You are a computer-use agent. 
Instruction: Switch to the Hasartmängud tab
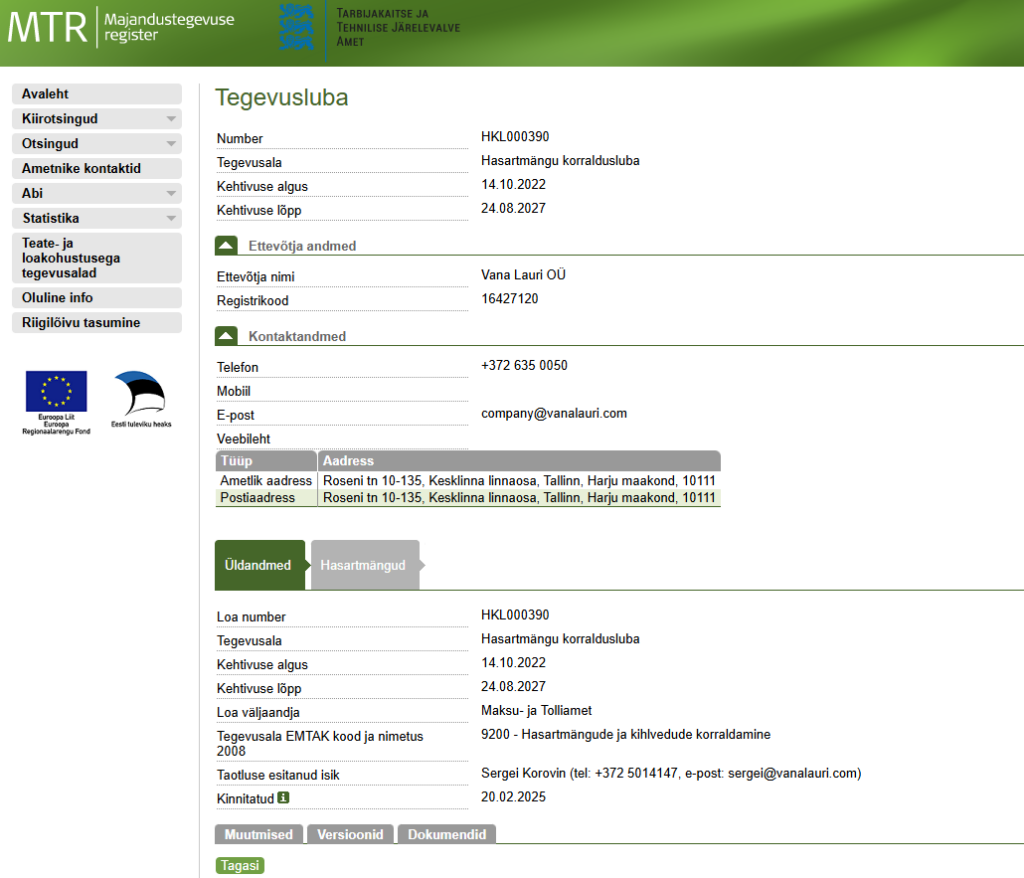tap(363, 565)
